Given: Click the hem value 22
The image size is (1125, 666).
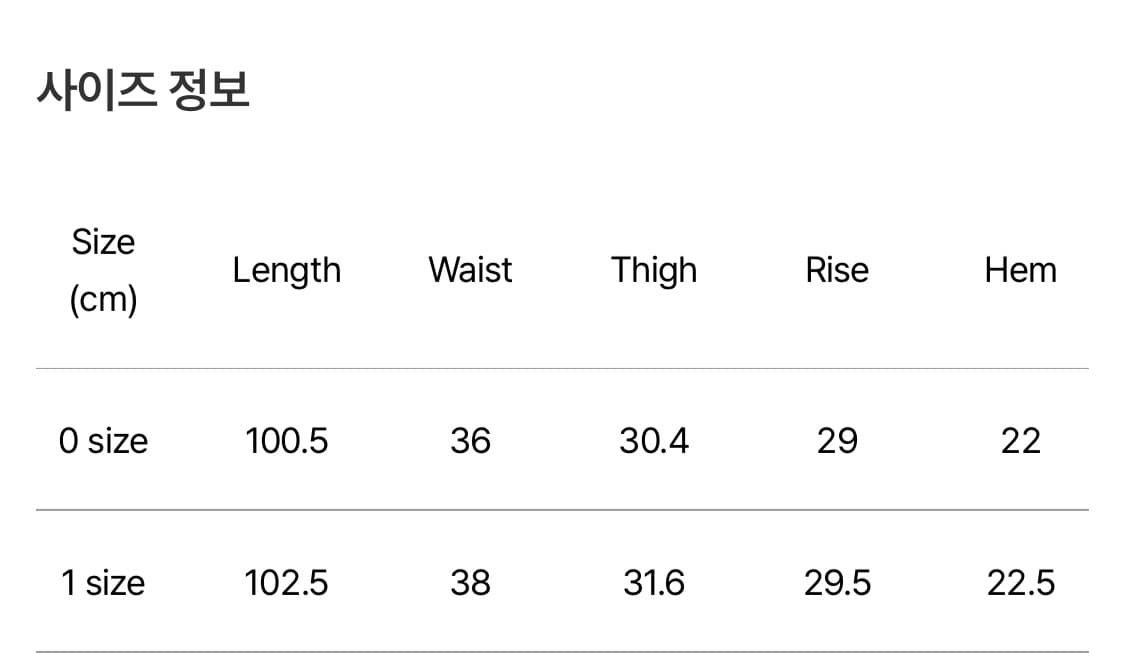Looking at the screenshot, I should [1020, 440].
